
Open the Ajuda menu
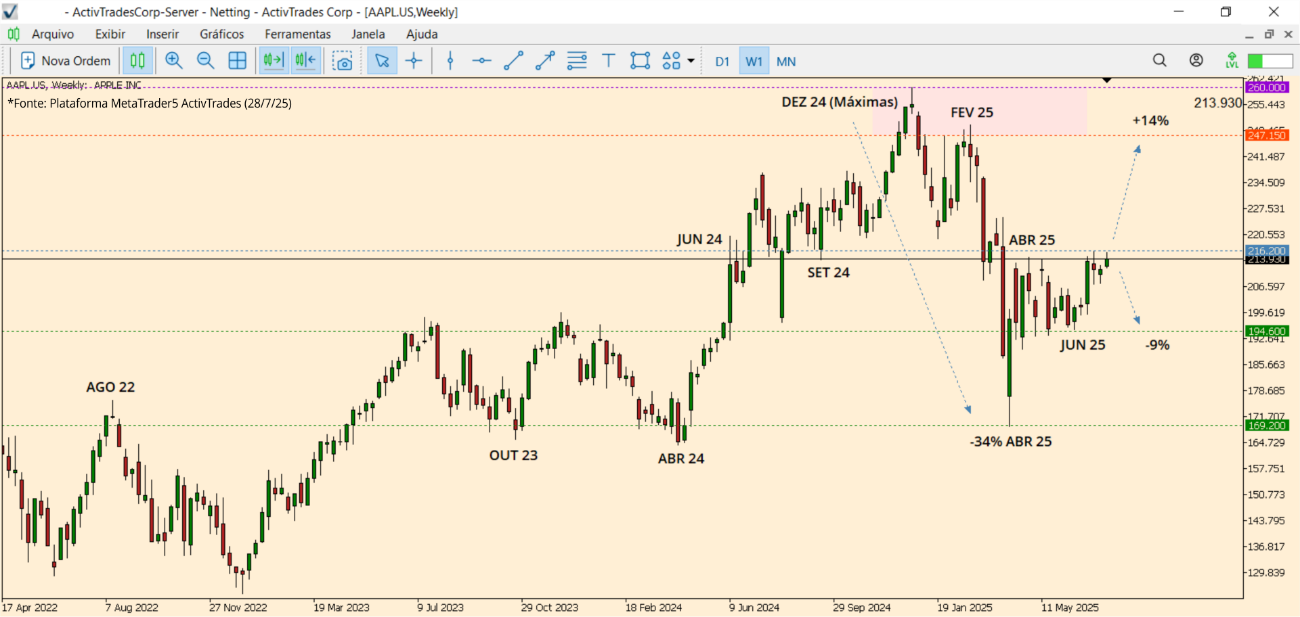pyautogui.click(x=421, y=34)
